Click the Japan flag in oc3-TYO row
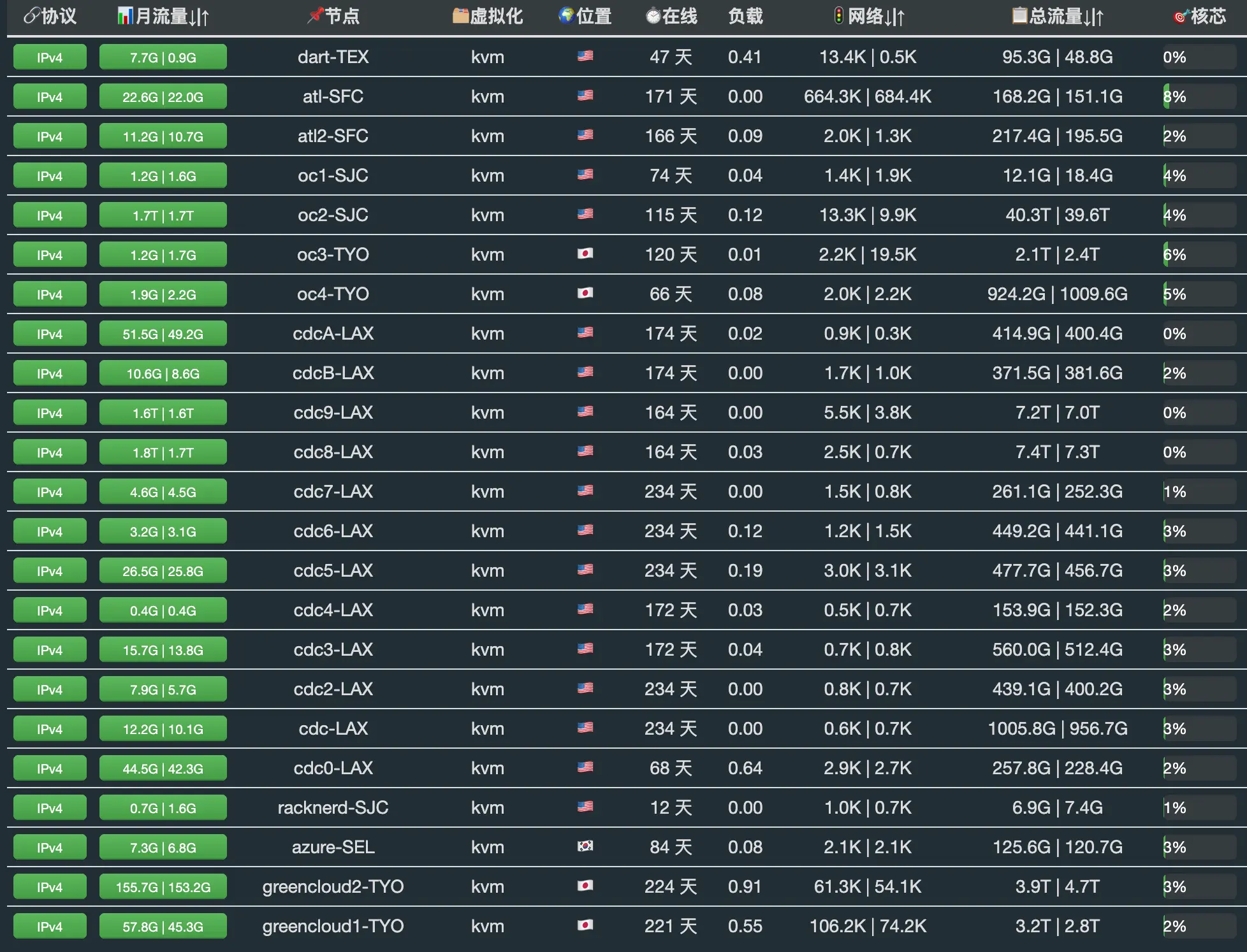 pos(585,254)
